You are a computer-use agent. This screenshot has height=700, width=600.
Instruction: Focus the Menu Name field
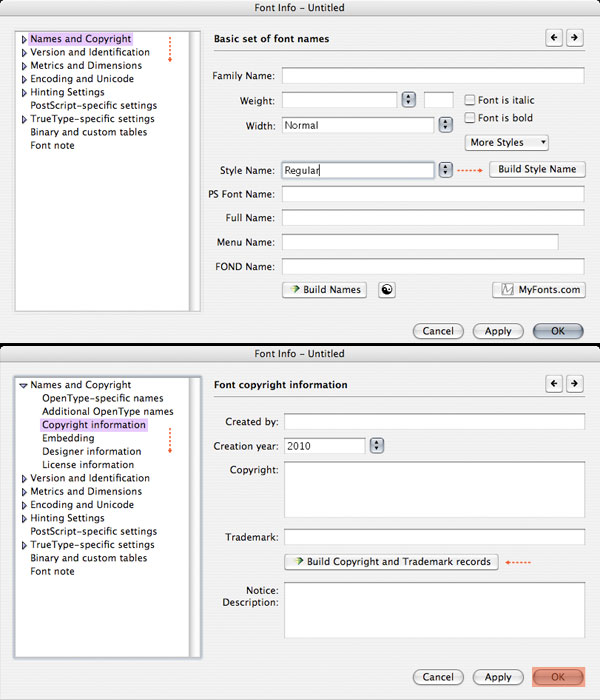click(420, 242)
